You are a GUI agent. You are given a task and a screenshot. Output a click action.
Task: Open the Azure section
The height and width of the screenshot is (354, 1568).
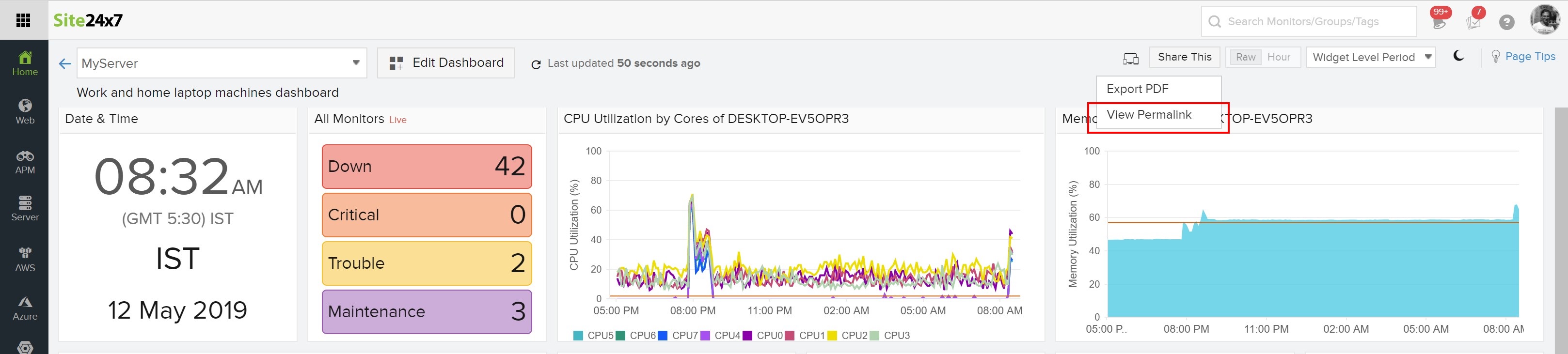tap(24, 308)
